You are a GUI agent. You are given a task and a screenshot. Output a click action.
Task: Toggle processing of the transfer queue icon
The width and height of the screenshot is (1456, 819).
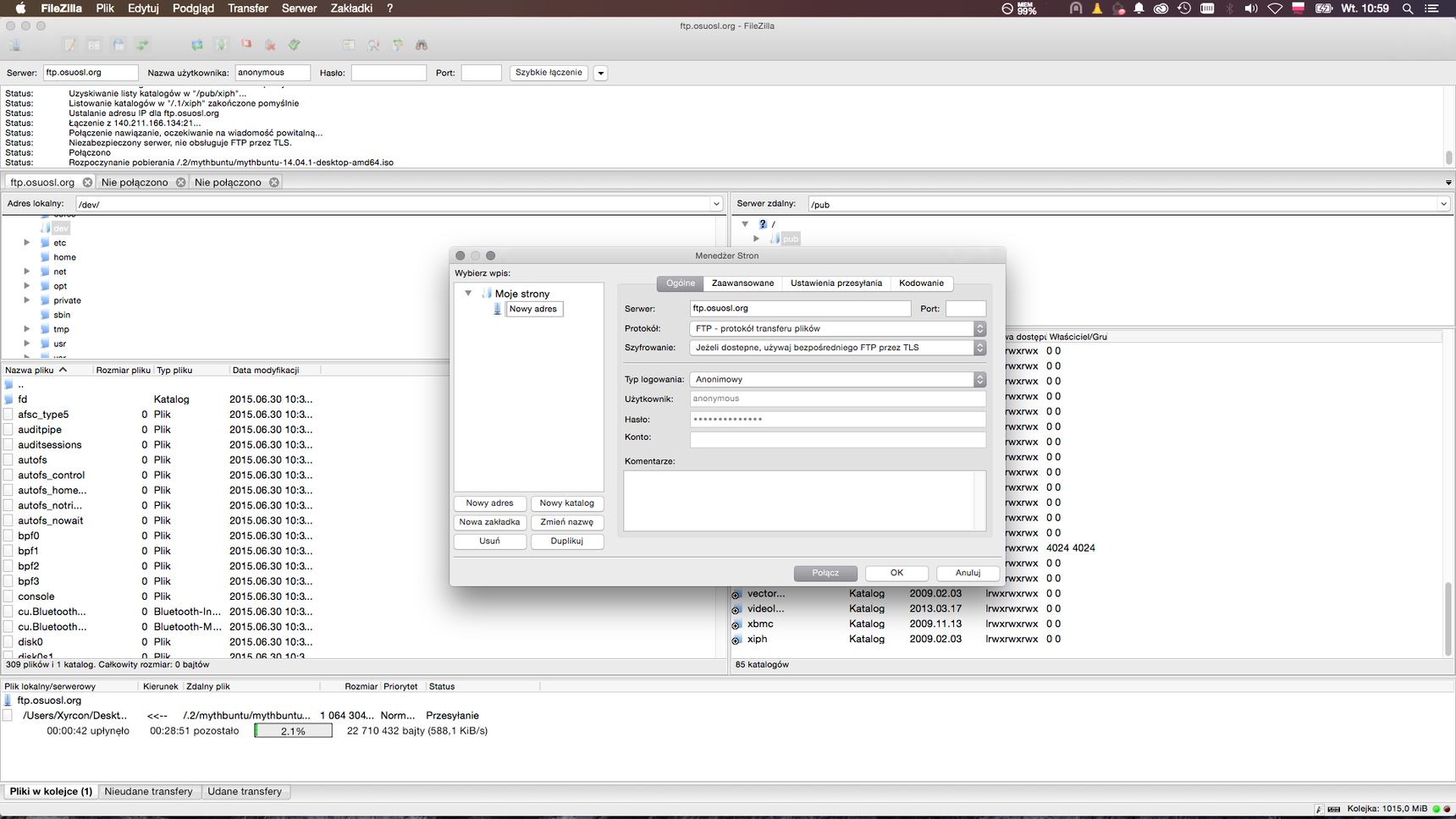pyautogui.click(x=222, y=45)
